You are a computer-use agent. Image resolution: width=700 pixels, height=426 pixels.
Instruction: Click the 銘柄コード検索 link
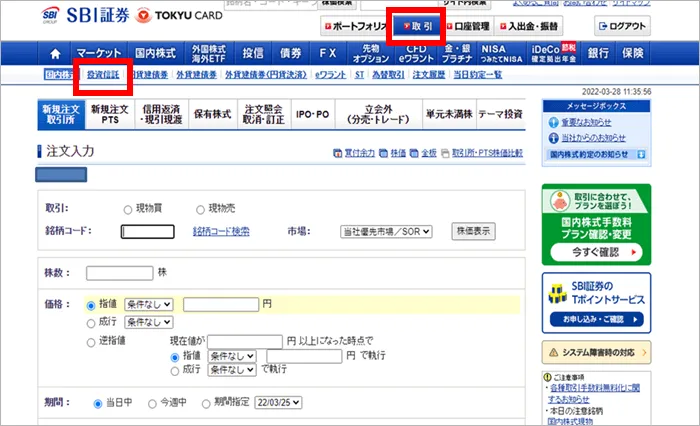(221, 231)
